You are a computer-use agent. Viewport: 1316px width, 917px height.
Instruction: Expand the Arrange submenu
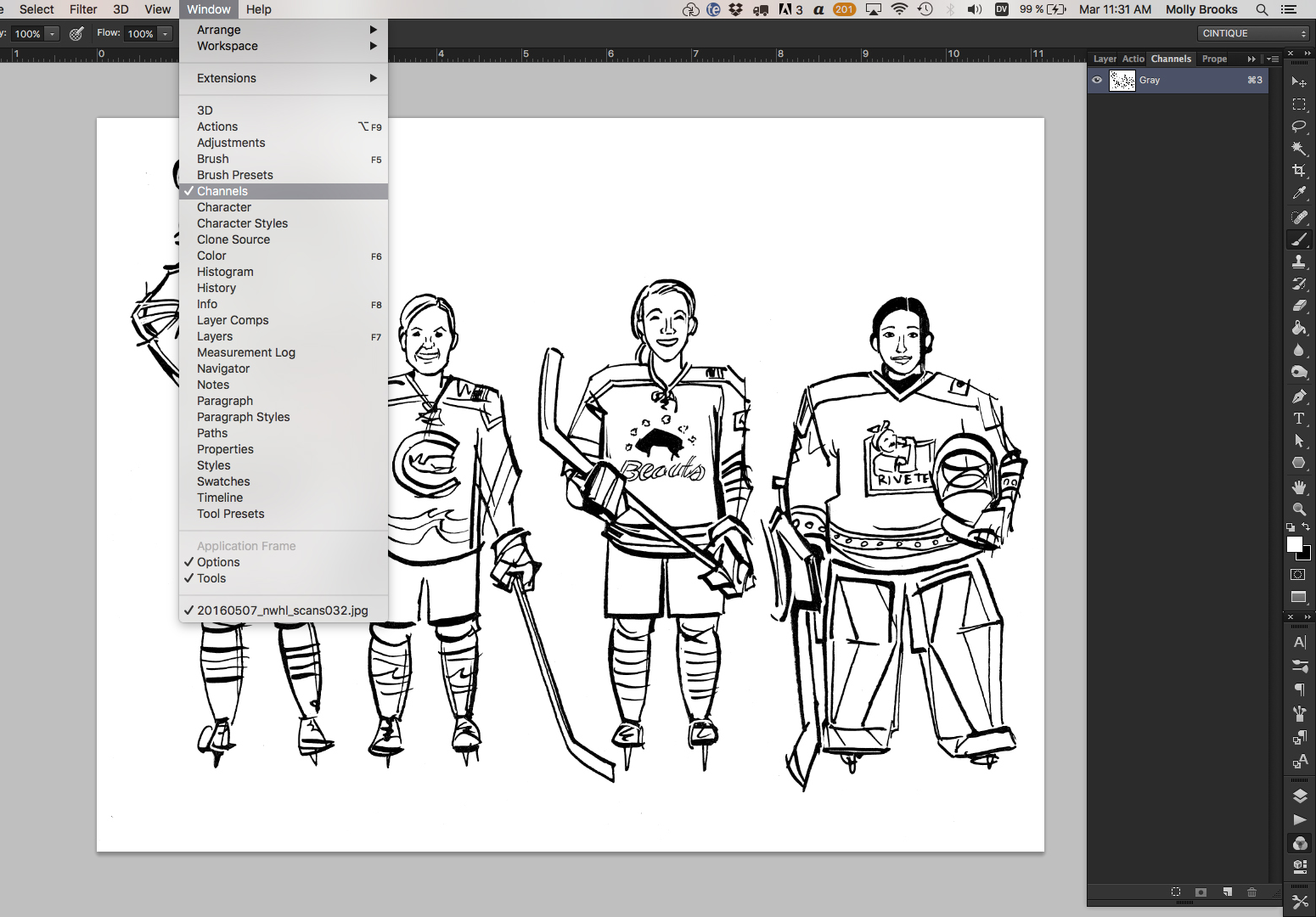point(284,30)
